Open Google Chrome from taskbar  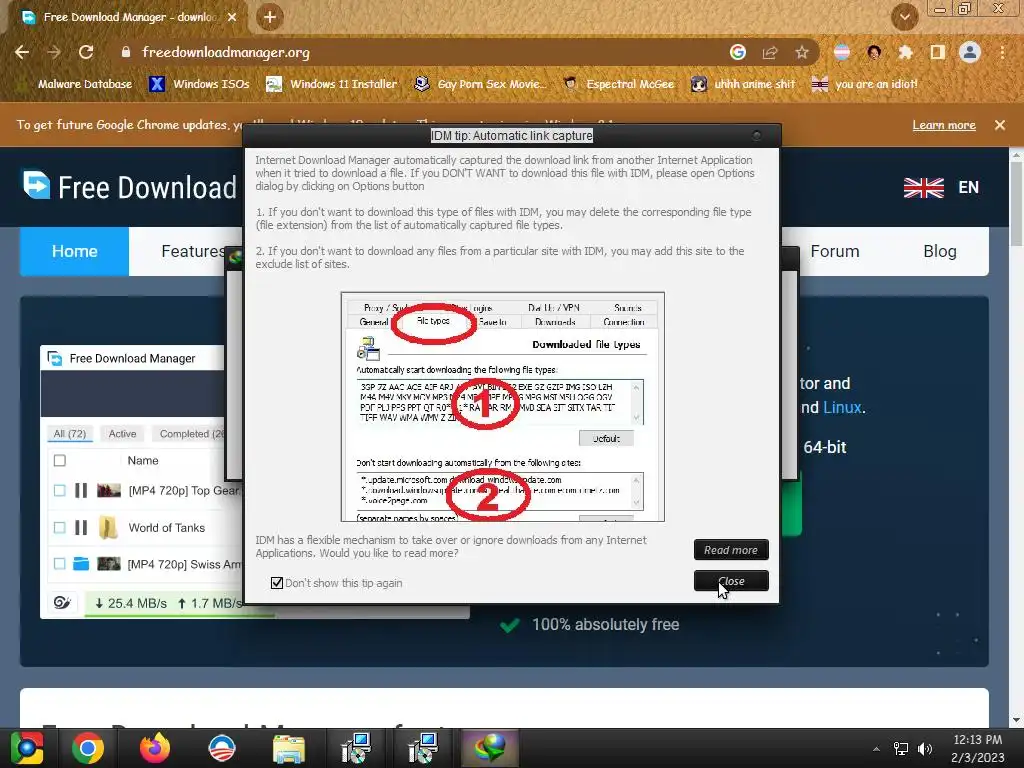coord(88,748)
